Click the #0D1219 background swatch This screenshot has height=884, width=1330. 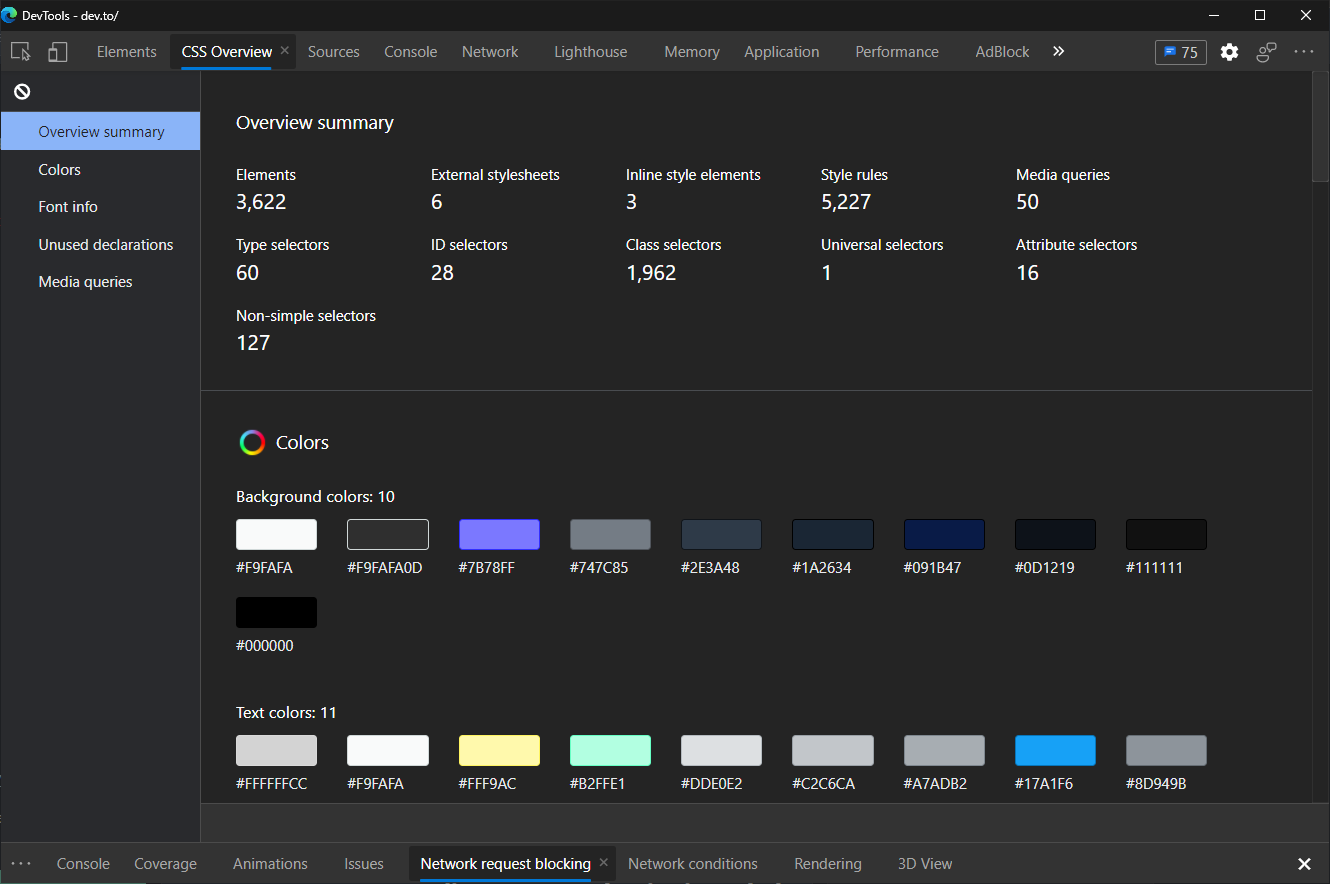point(1055,534)
